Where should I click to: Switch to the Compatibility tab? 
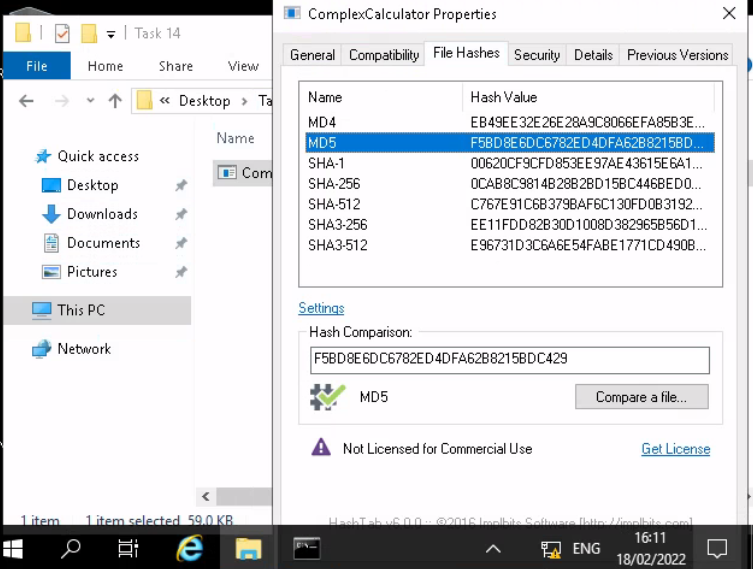[383, 55]
